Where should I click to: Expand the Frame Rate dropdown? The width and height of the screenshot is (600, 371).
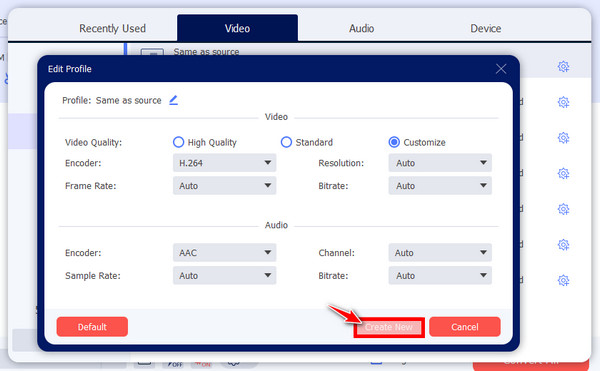pyautogui.click(x=225, y=186)
